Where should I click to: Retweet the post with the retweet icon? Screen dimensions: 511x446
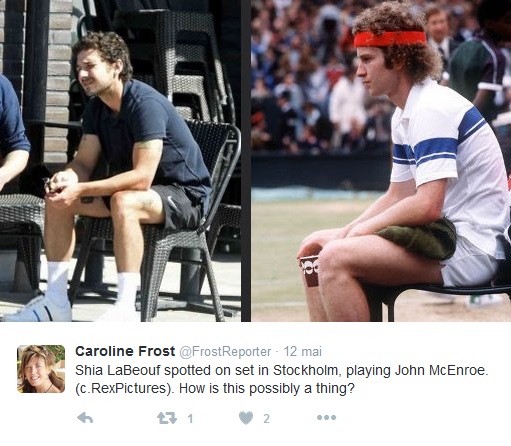tap(167, 418)
